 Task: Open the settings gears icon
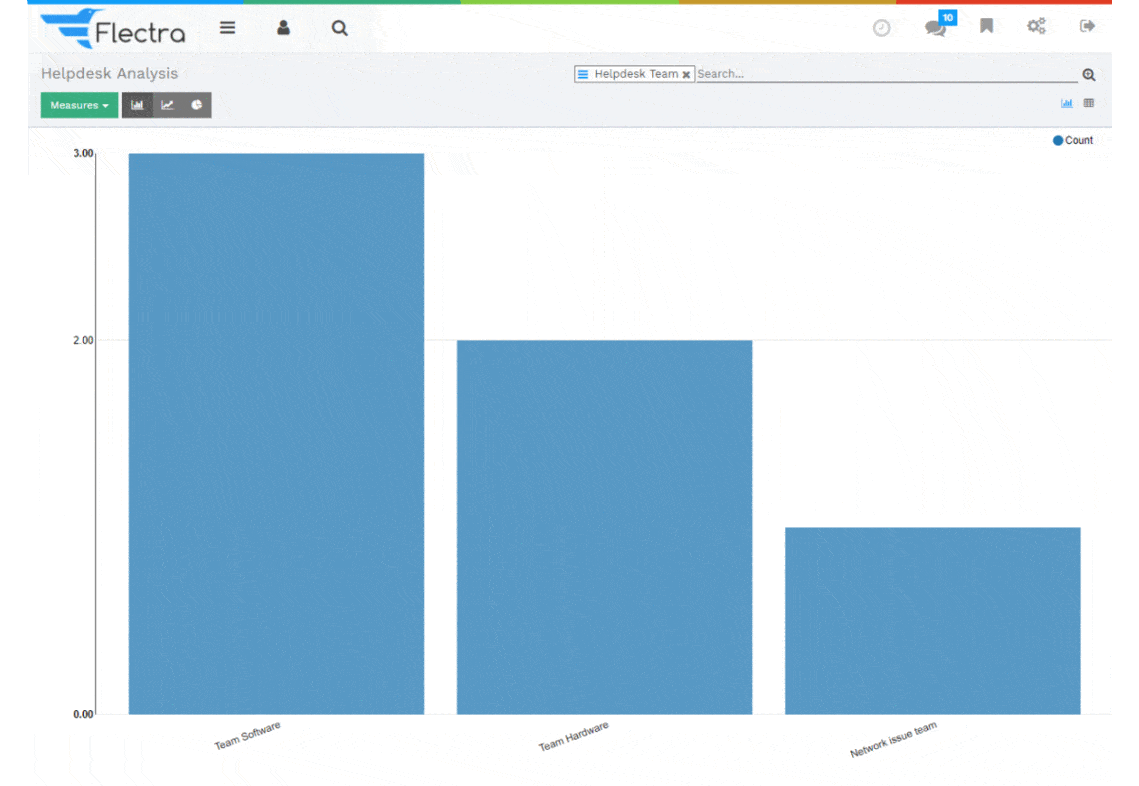[1036, 27]
